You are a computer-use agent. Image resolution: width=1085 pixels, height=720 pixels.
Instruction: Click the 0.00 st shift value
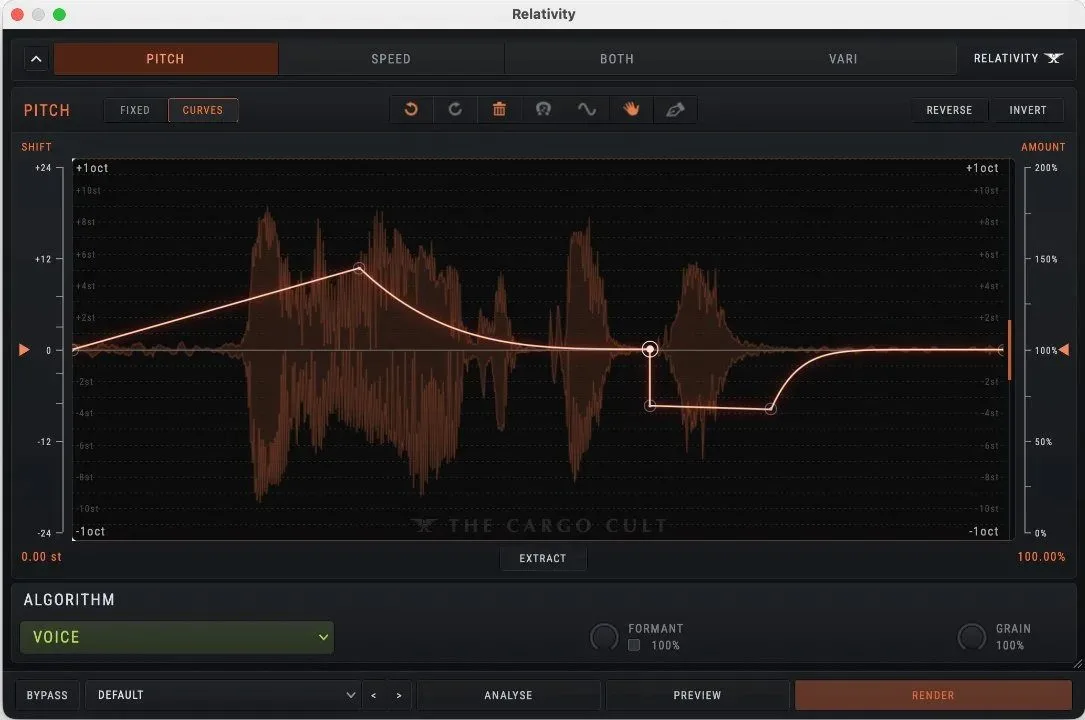(42, 557)
